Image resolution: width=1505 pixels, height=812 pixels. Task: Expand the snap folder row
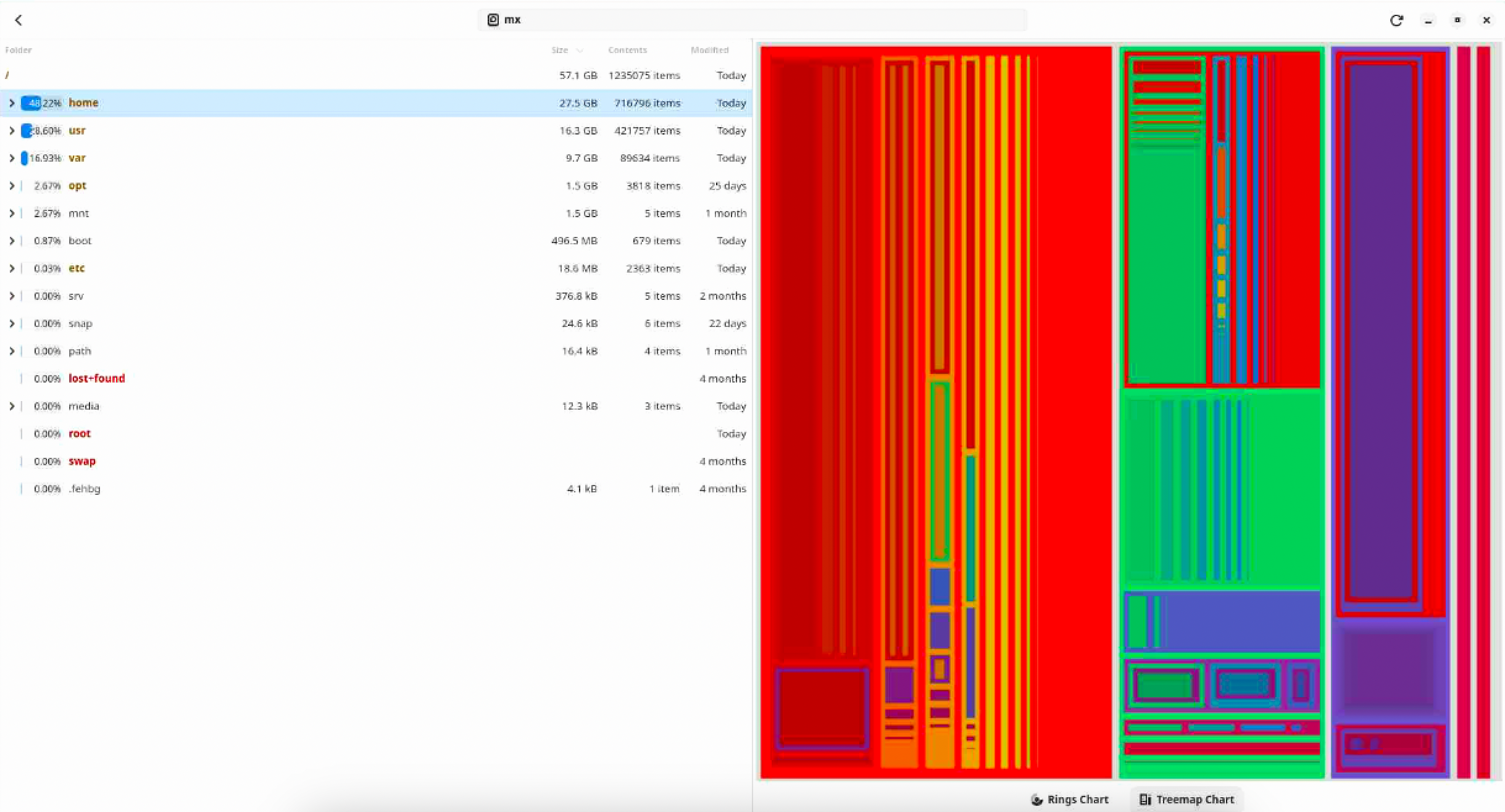tap(12, 323)
